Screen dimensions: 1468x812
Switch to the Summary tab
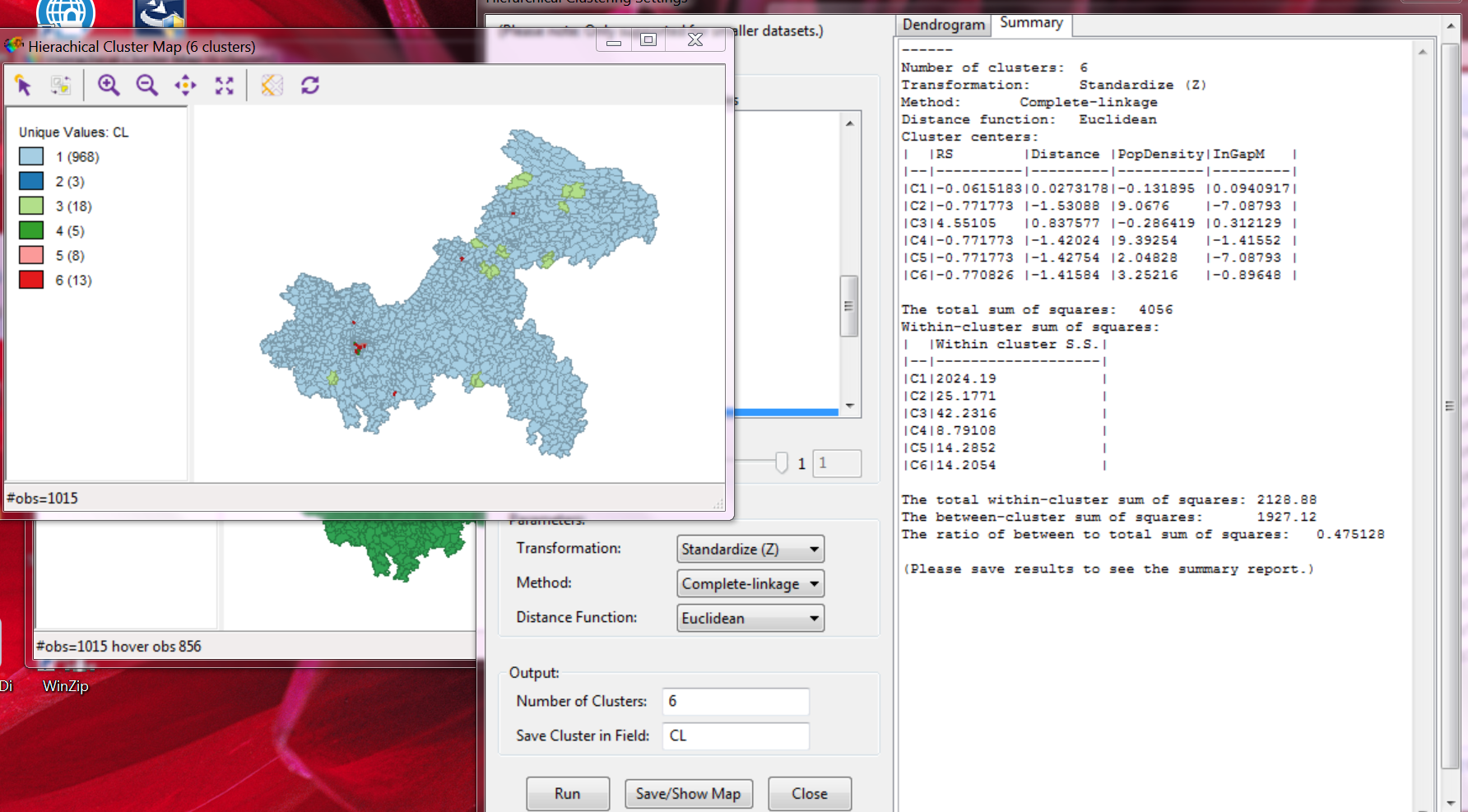click(x=1031, y=23)
